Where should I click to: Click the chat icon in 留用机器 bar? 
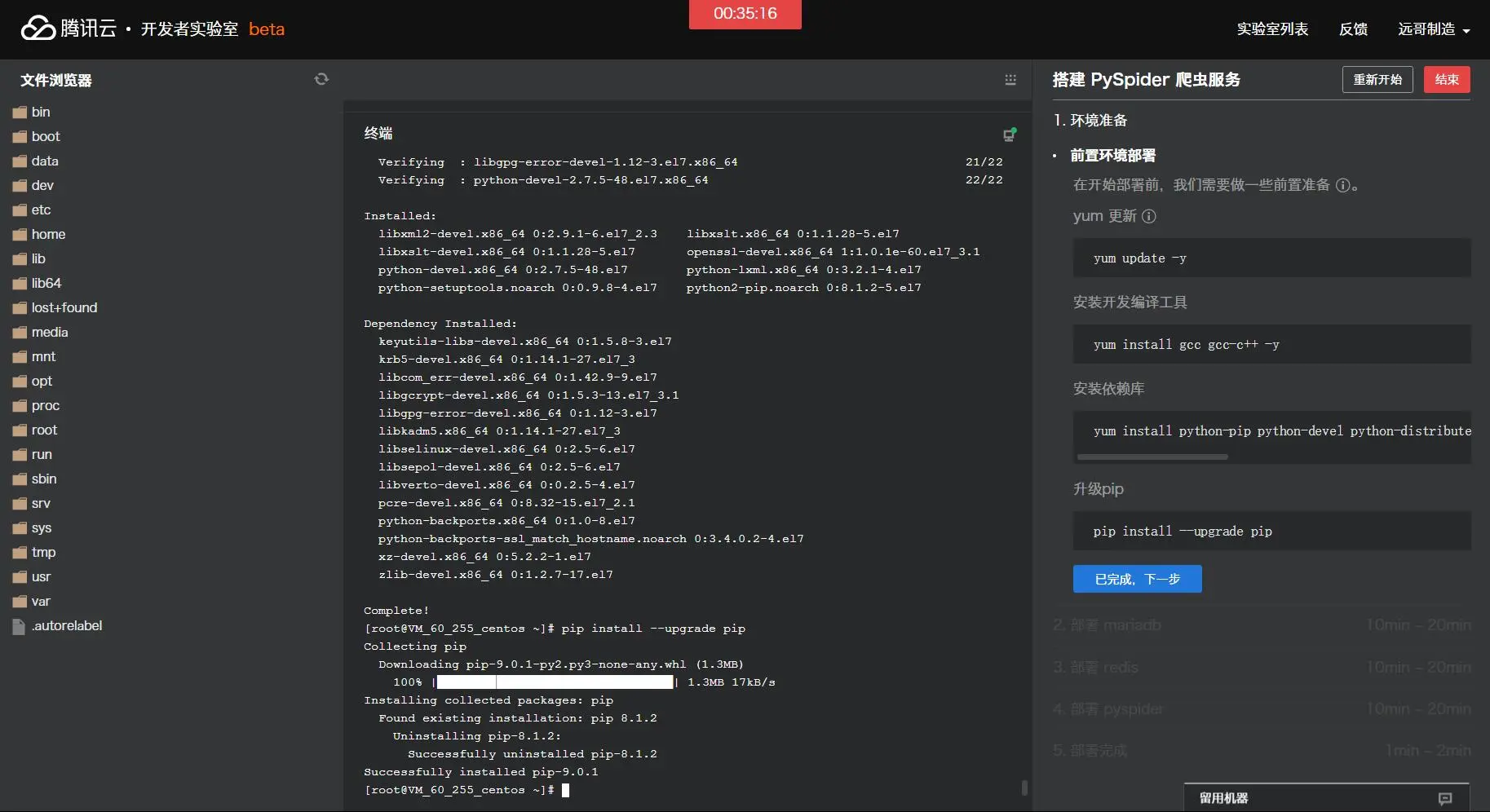point(1444,798)
